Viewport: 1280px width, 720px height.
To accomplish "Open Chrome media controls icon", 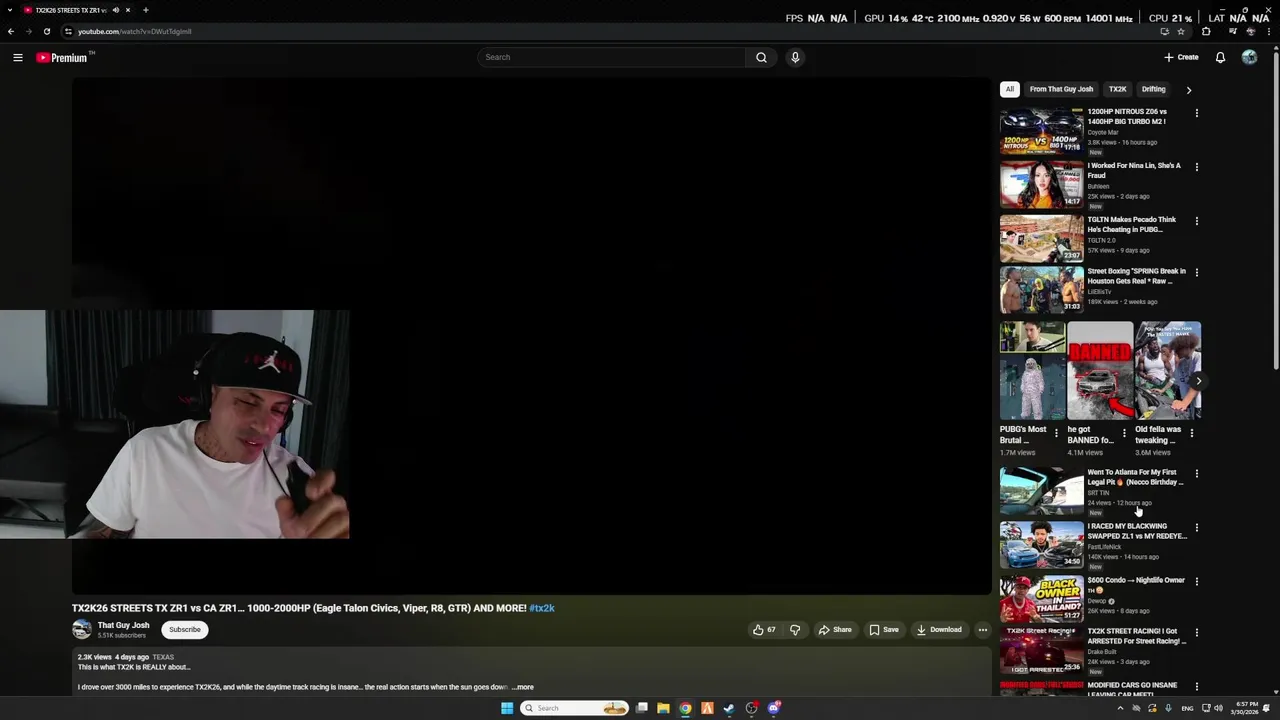I will coord(1233,31).
